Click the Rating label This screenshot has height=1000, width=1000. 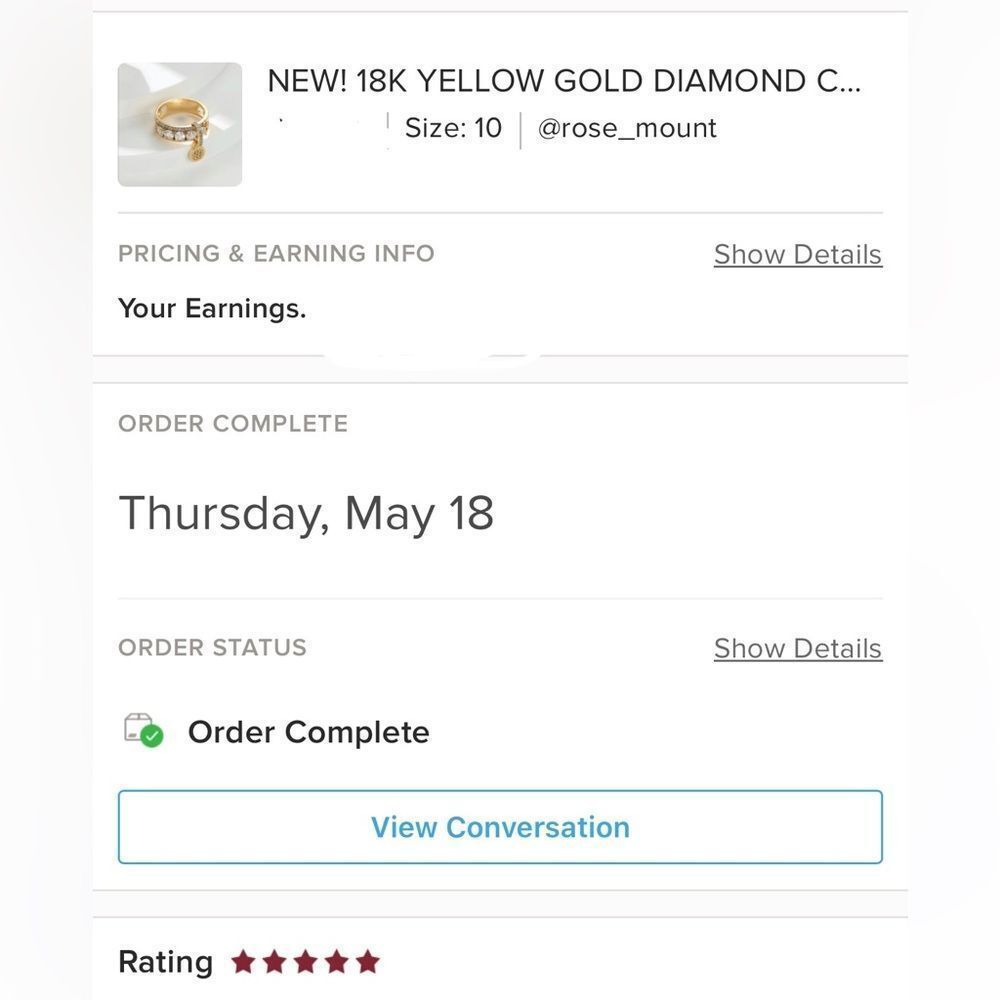point(166,962)
